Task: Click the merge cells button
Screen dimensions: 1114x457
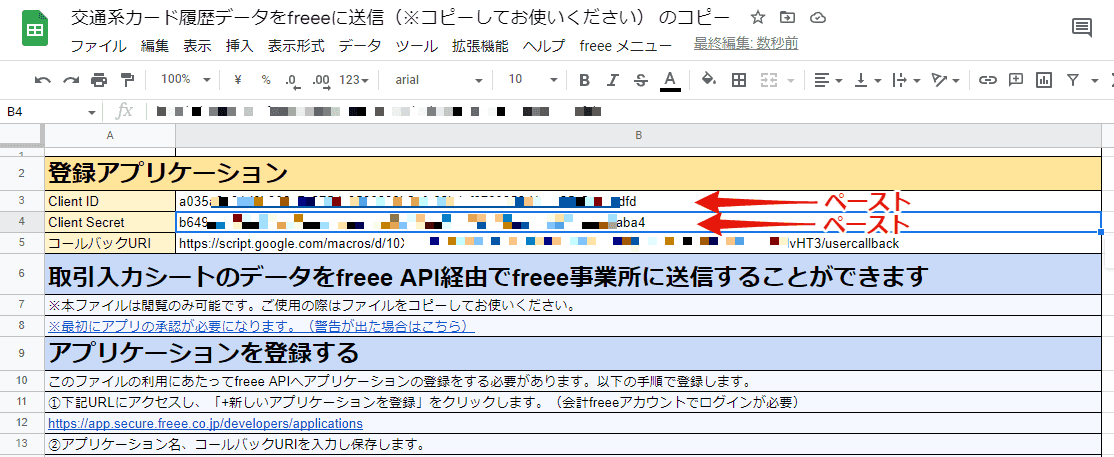Action: (769, 80)
